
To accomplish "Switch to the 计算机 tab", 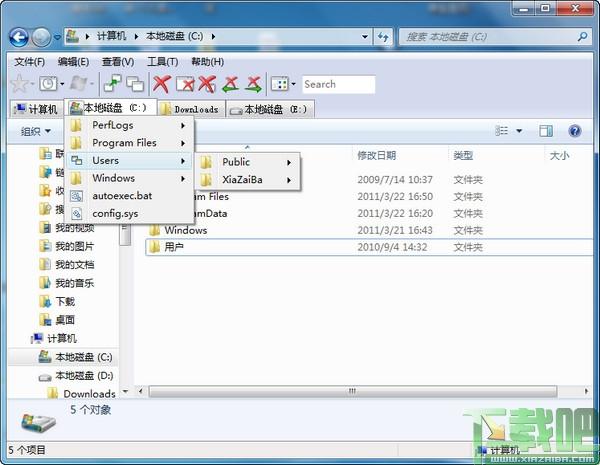I will pos(36,109).
